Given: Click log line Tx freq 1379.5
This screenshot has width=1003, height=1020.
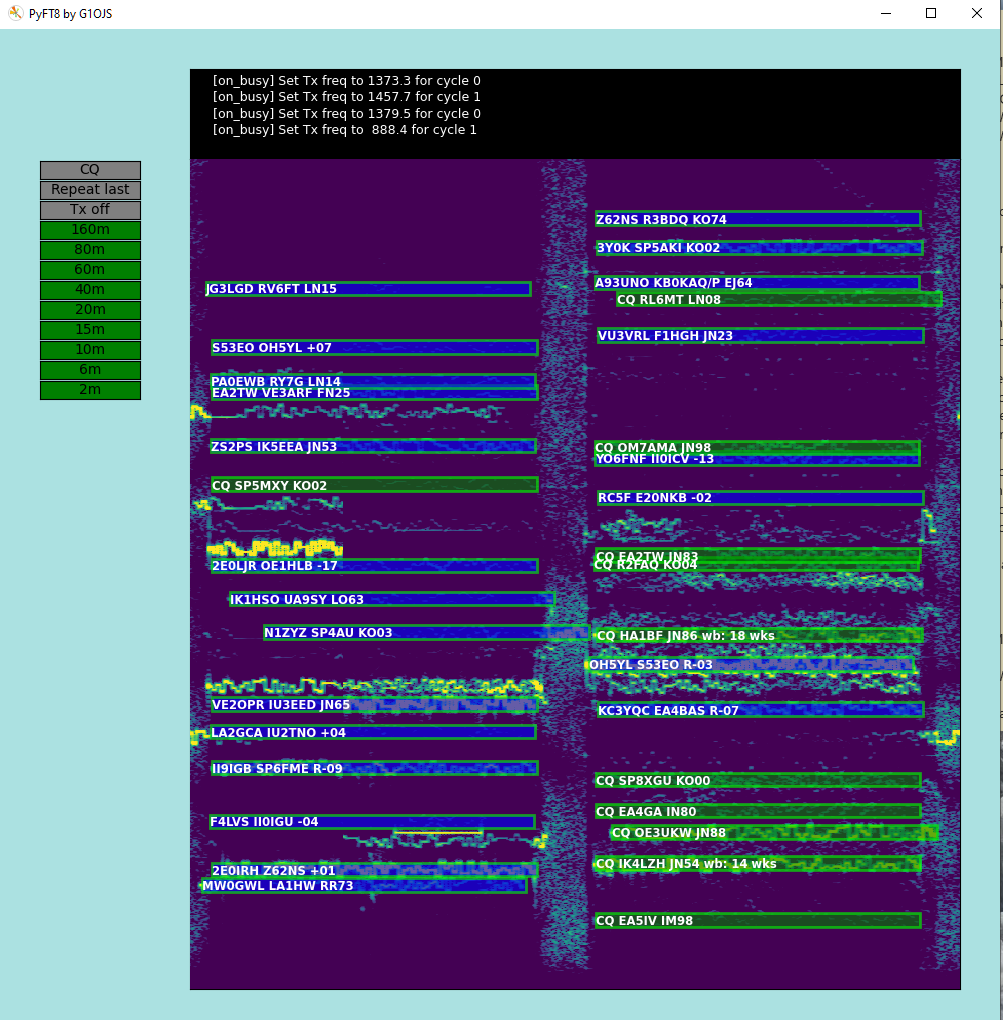Looking at the screenshot, I should (x=347, y=114).
